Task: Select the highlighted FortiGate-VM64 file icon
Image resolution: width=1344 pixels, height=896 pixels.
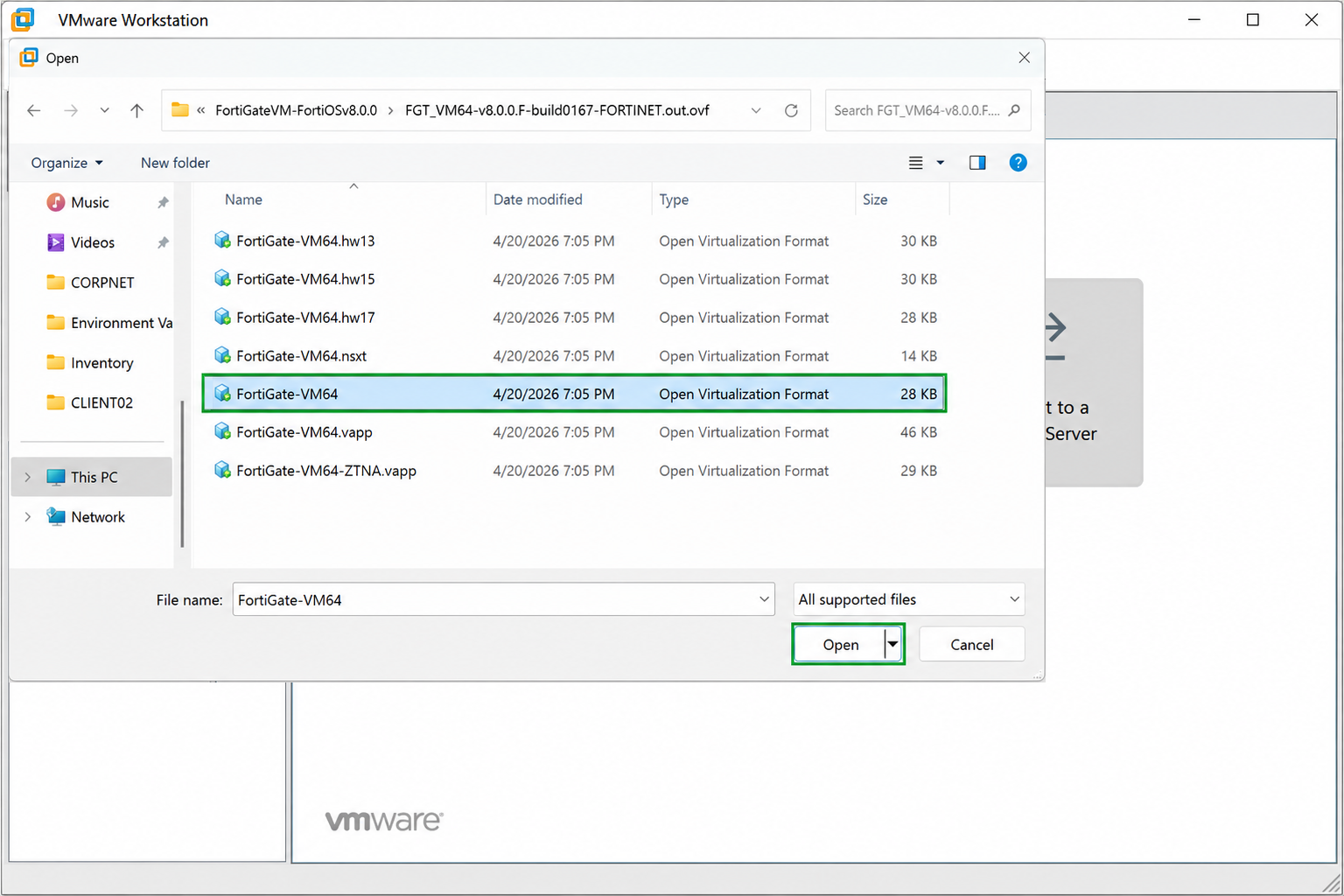Action: pos(222,394)
